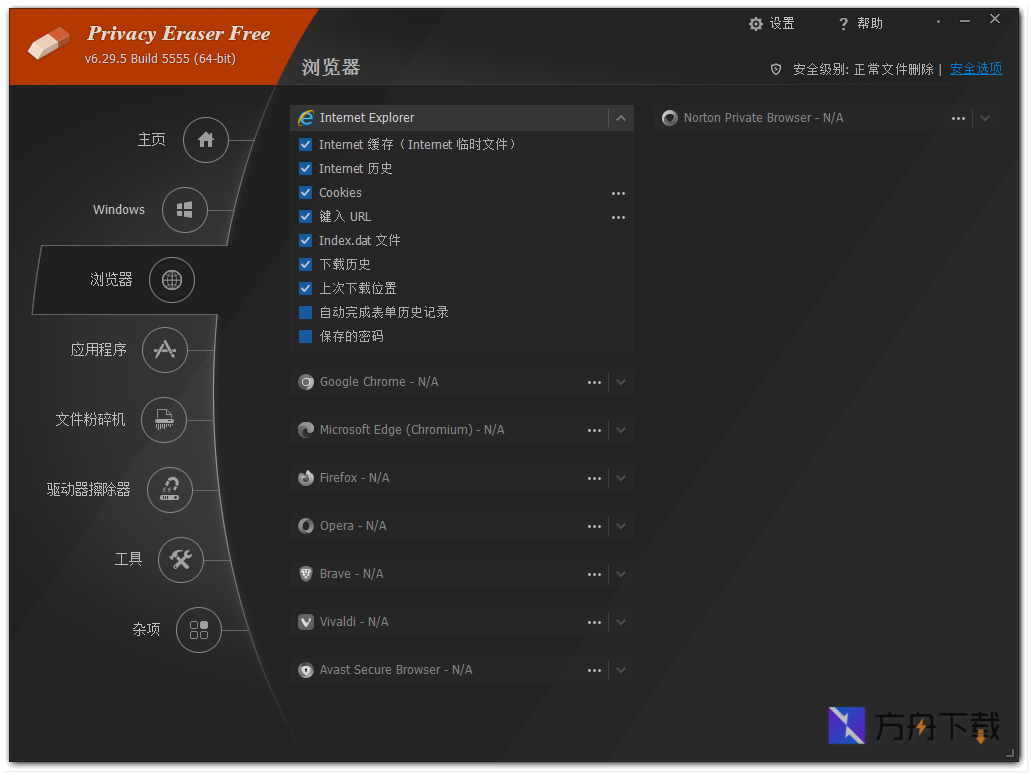Open Avast Secure Browser more options dots

594,670
